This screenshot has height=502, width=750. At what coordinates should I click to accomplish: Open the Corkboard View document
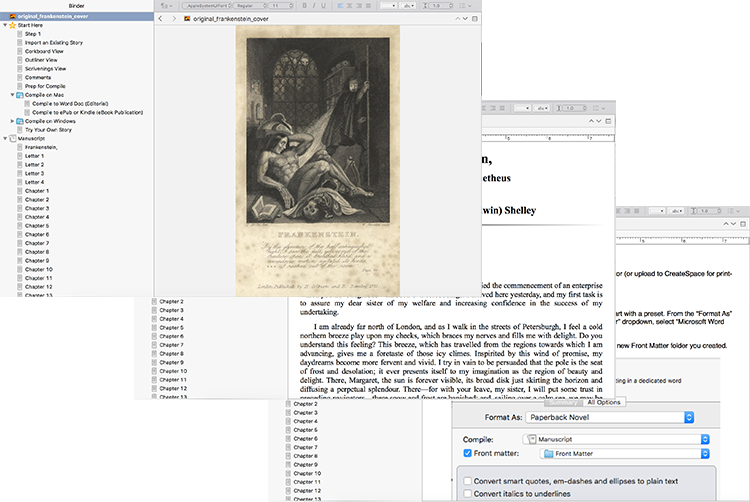pyautogui.click(x=44, y=51)
